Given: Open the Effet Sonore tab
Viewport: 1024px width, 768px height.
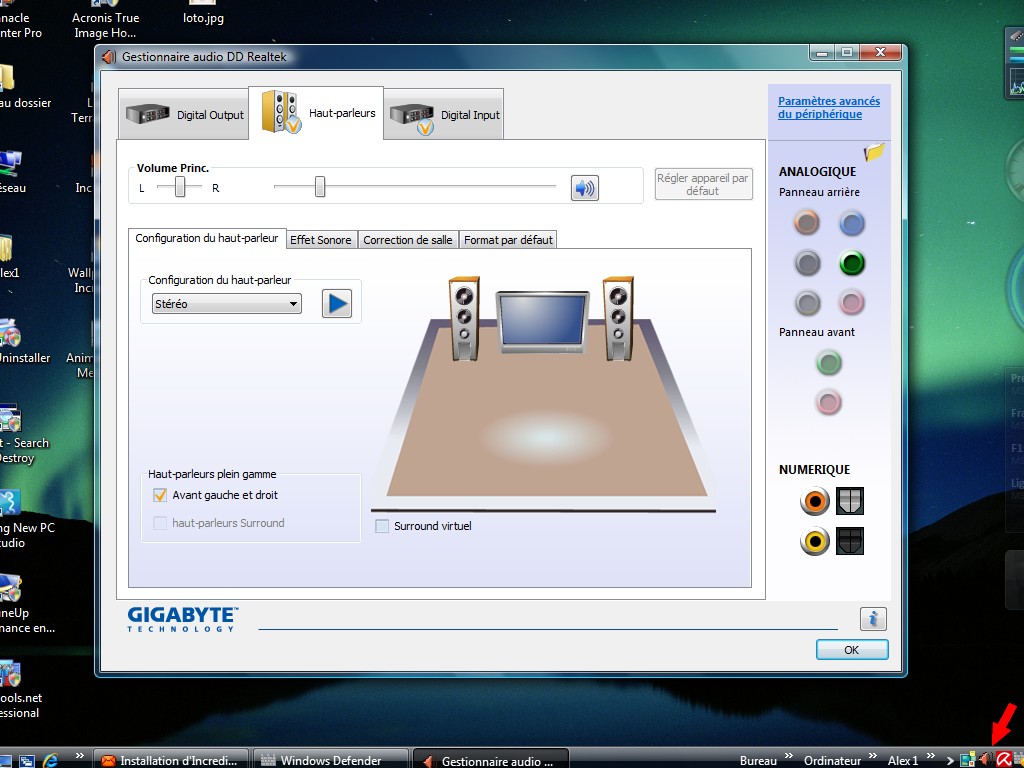Looking at the screenshot, I should (321, 240).
